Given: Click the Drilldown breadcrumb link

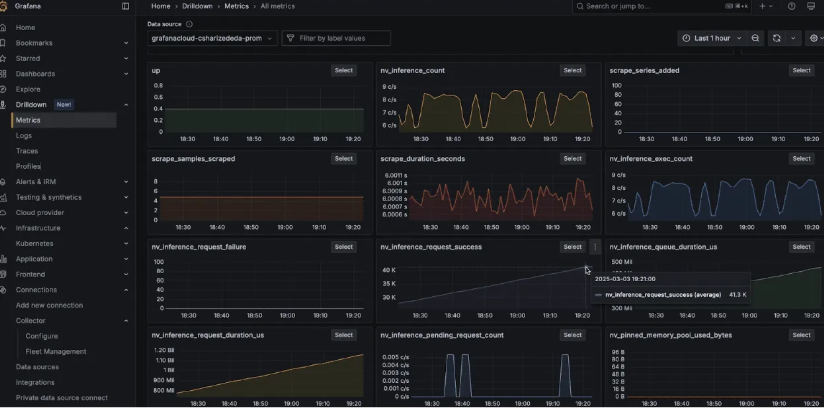Looking at the screenshot, I should coord(196,6).
